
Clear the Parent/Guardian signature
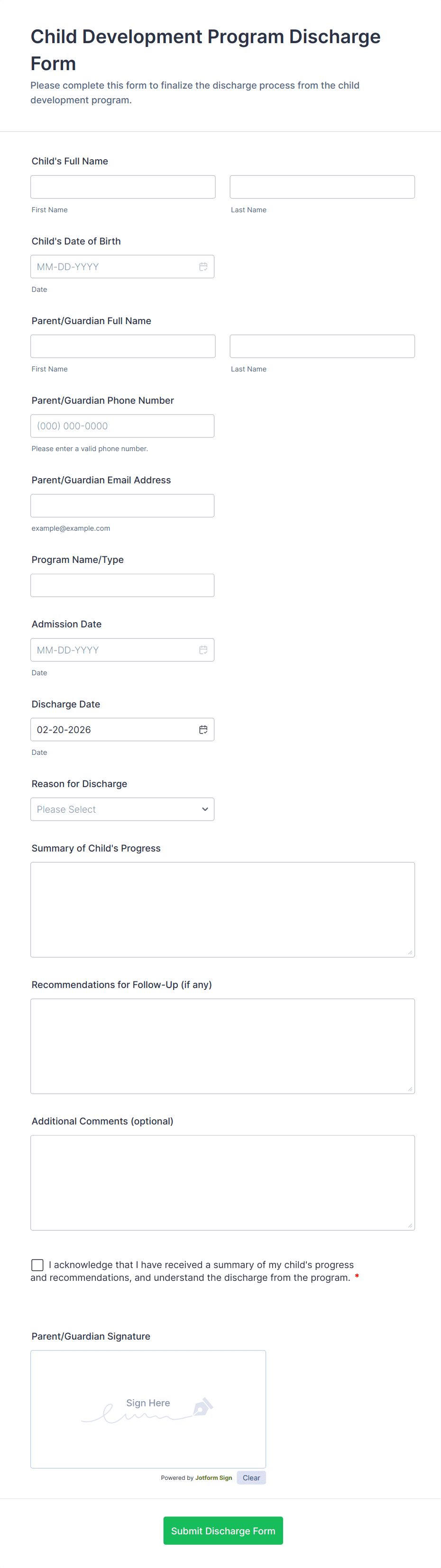251,1478
